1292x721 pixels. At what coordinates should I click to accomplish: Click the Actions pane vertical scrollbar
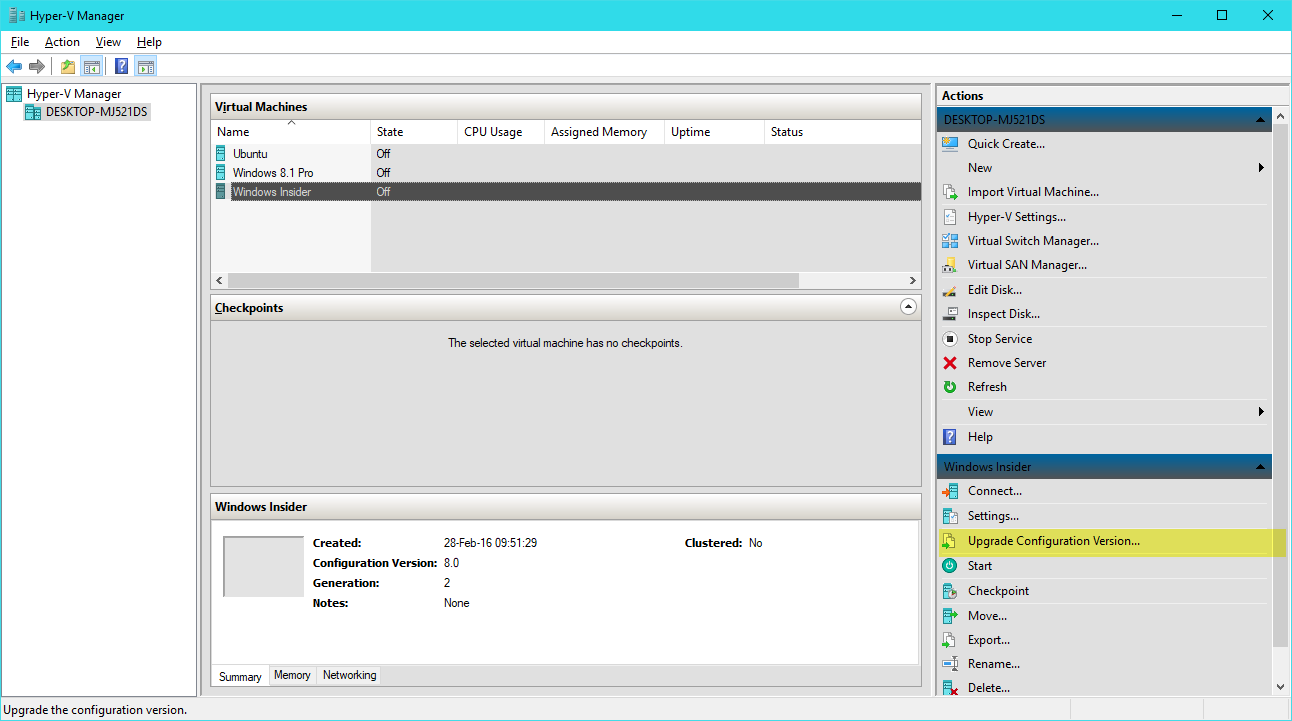pyautogui.click(x=1281, y=385)
